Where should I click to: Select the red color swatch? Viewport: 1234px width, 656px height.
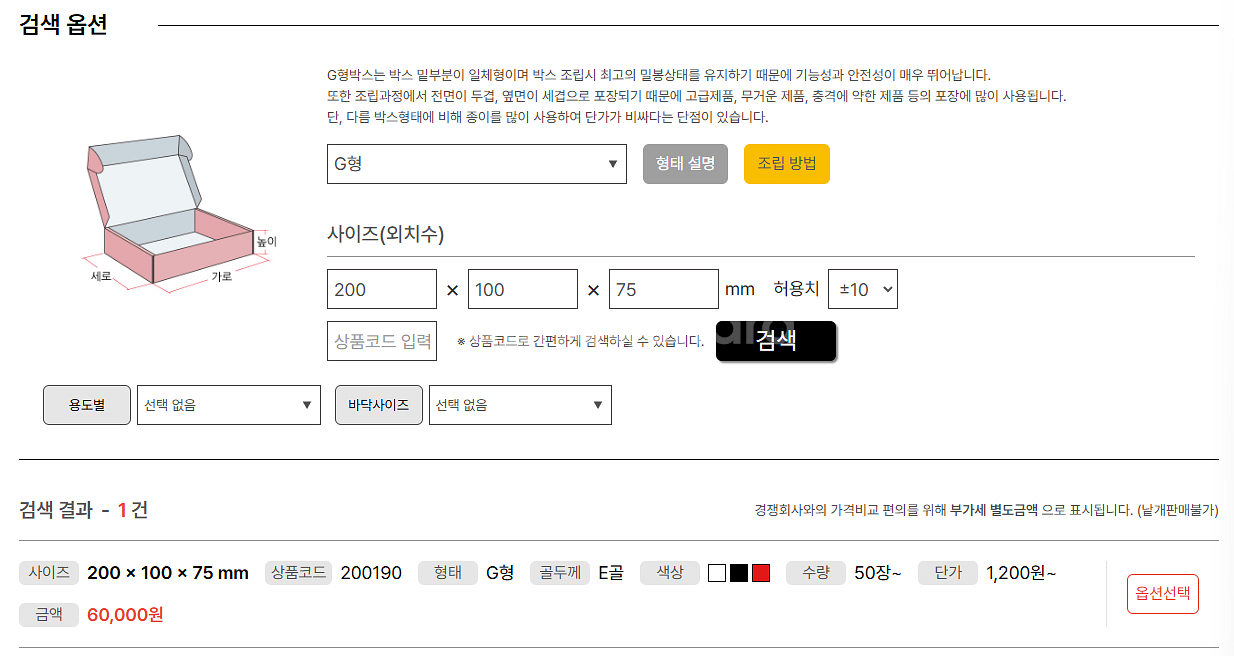761,573
